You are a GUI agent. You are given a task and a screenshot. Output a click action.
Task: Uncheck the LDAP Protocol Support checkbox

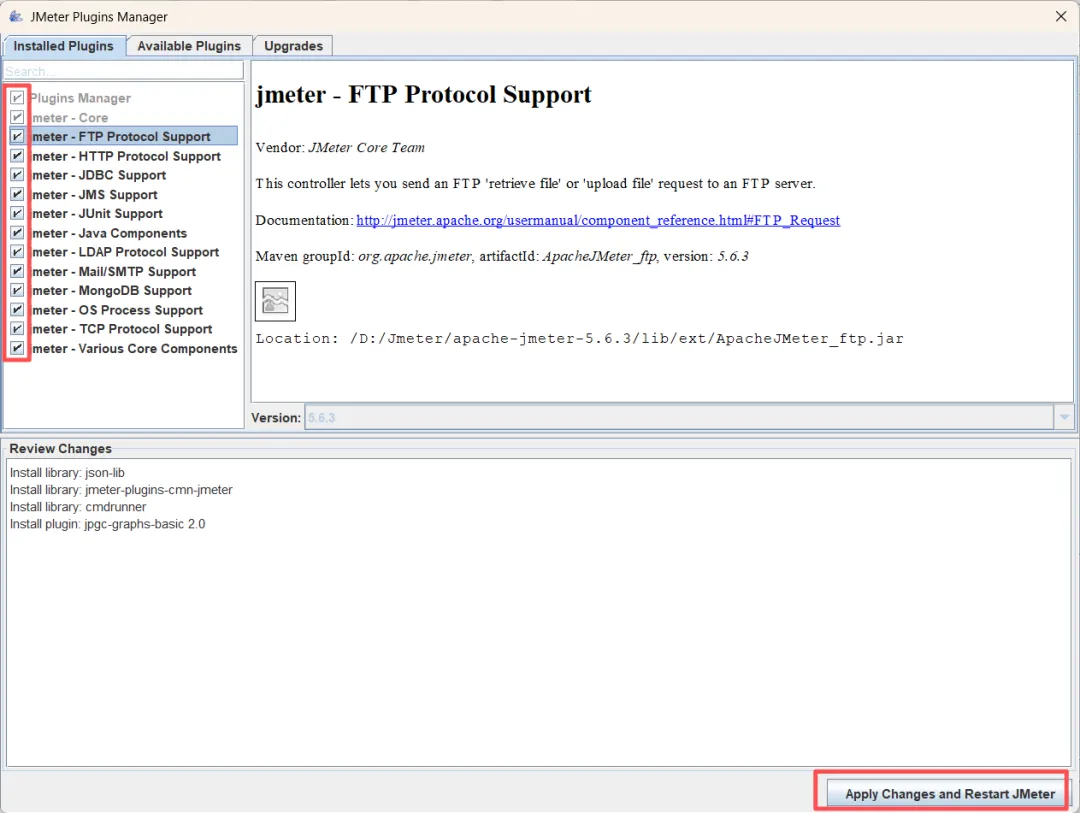[x=17, y=252]
